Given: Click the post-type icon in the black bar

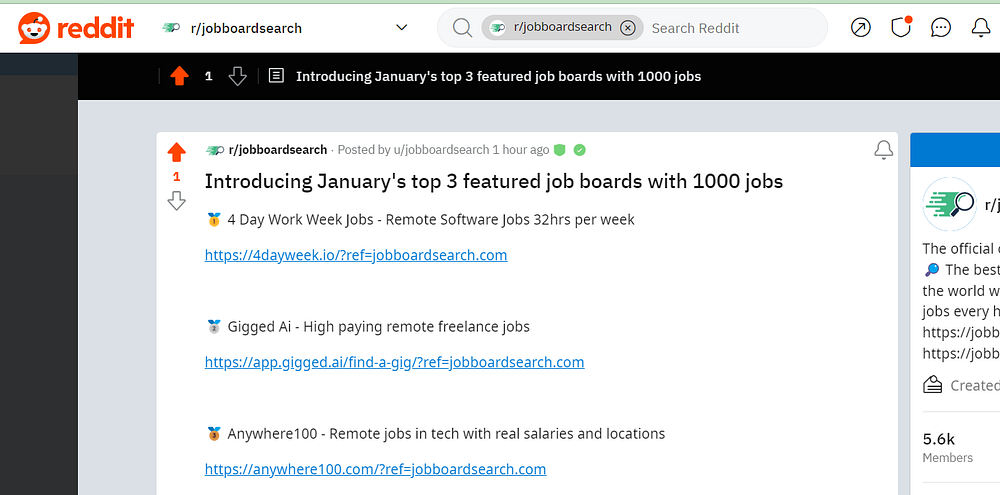Looking at the screenshot, I should tap(277, 76).
